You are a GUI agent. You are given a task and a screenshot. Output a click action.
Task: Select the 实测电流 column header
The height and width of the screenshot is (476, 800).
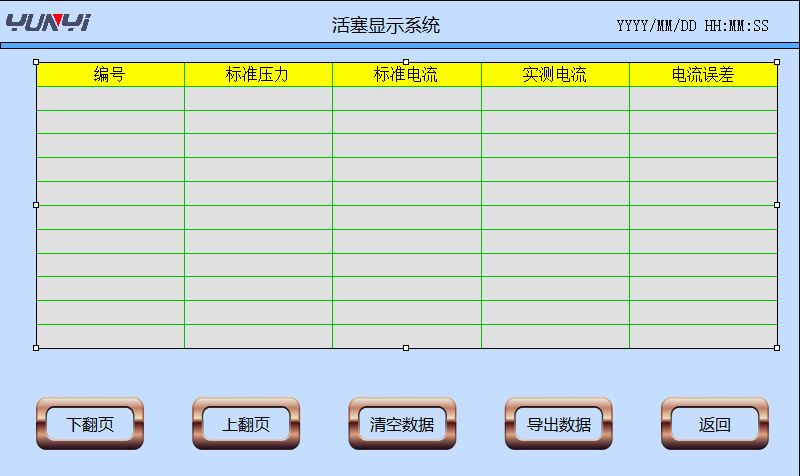click(555, 75)
